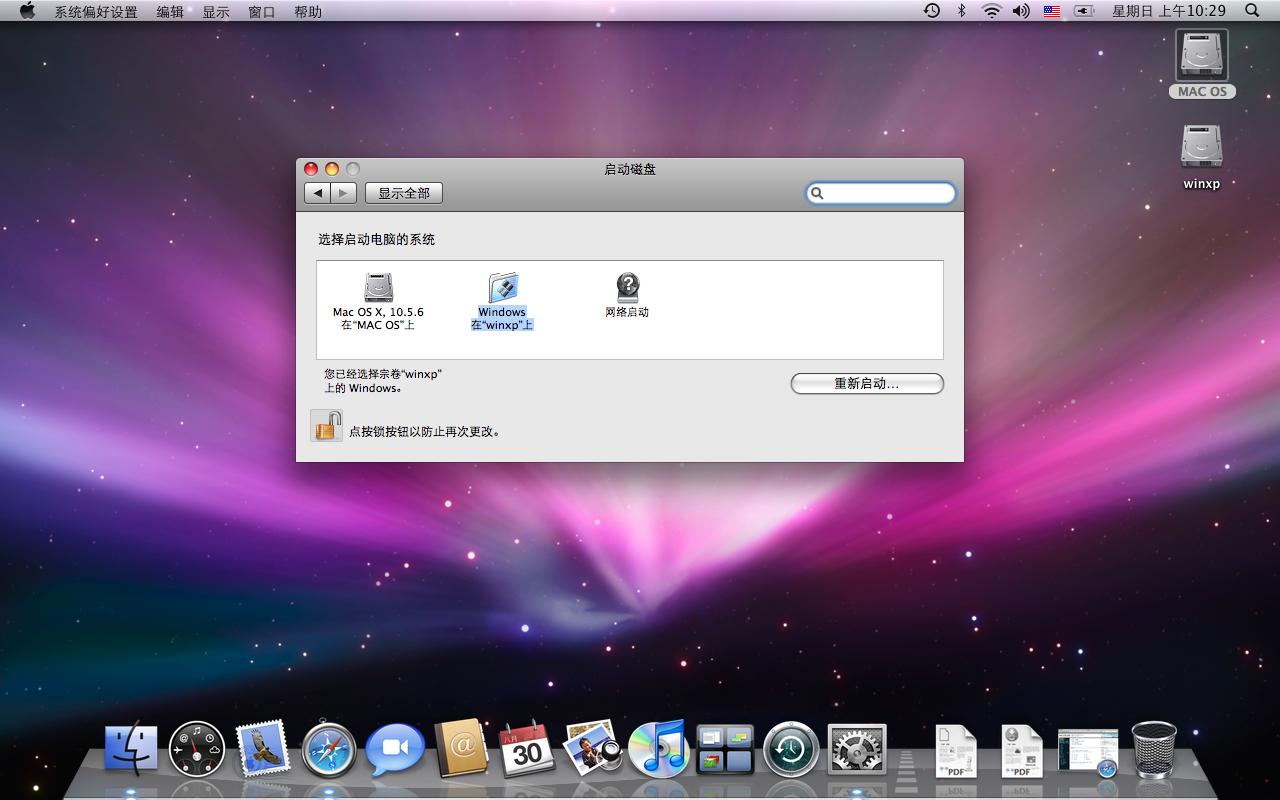The height and width of the screenshot is (800, 1280).
Task: Select the MAC OS drive on the desktop
Action: click(1202, 64)
